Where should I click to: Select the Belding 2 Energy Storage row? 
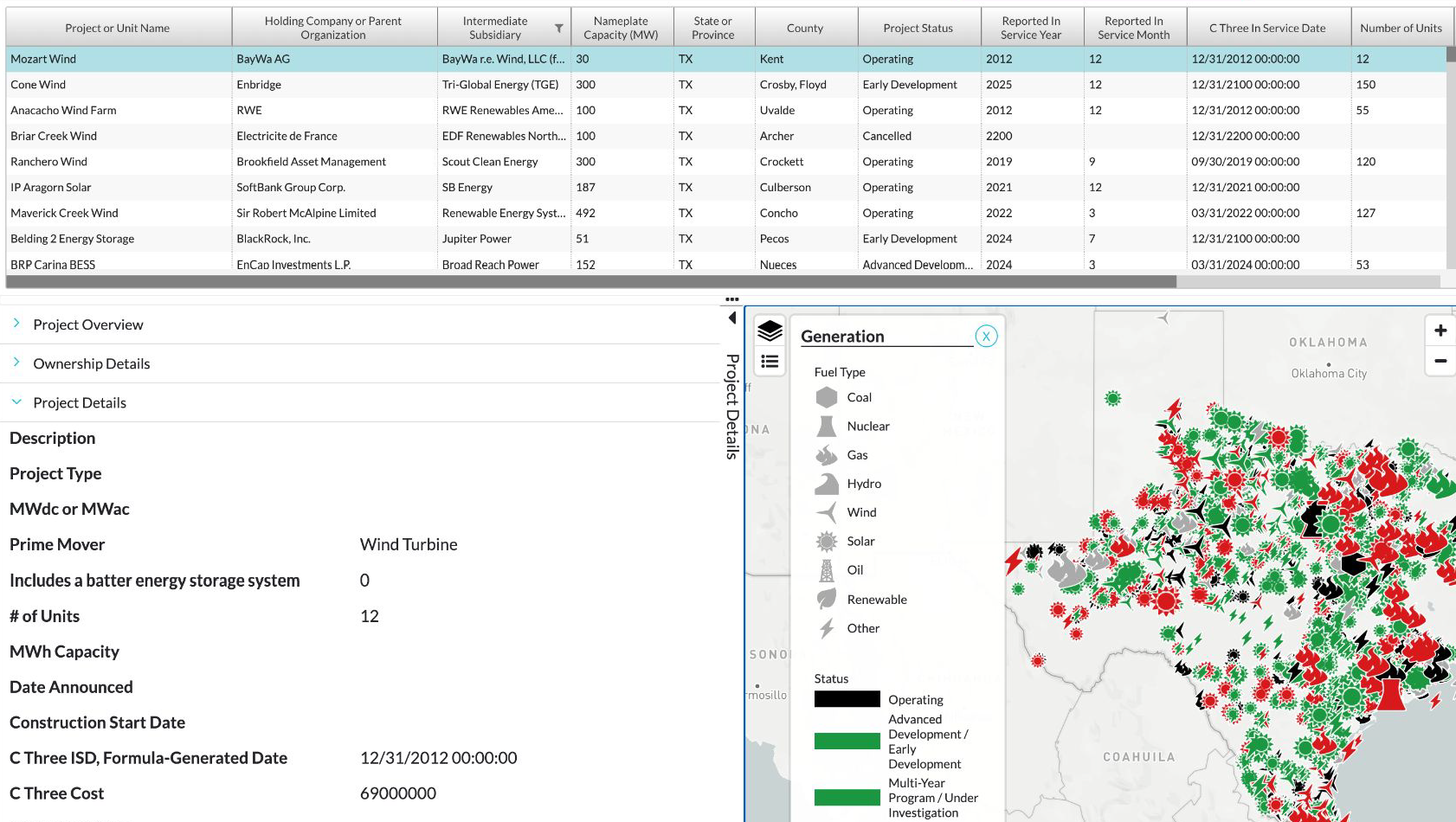[x=725, y=239]
